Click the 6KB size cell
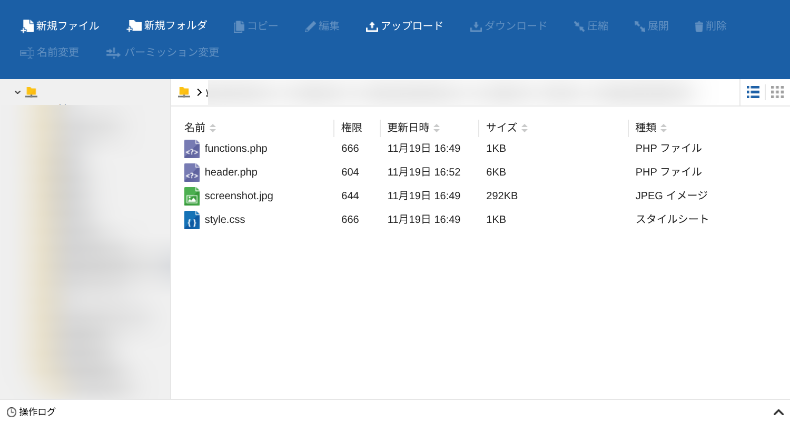Image resolution: width=790 pixels, height=424 pixels. pos(496,172)
